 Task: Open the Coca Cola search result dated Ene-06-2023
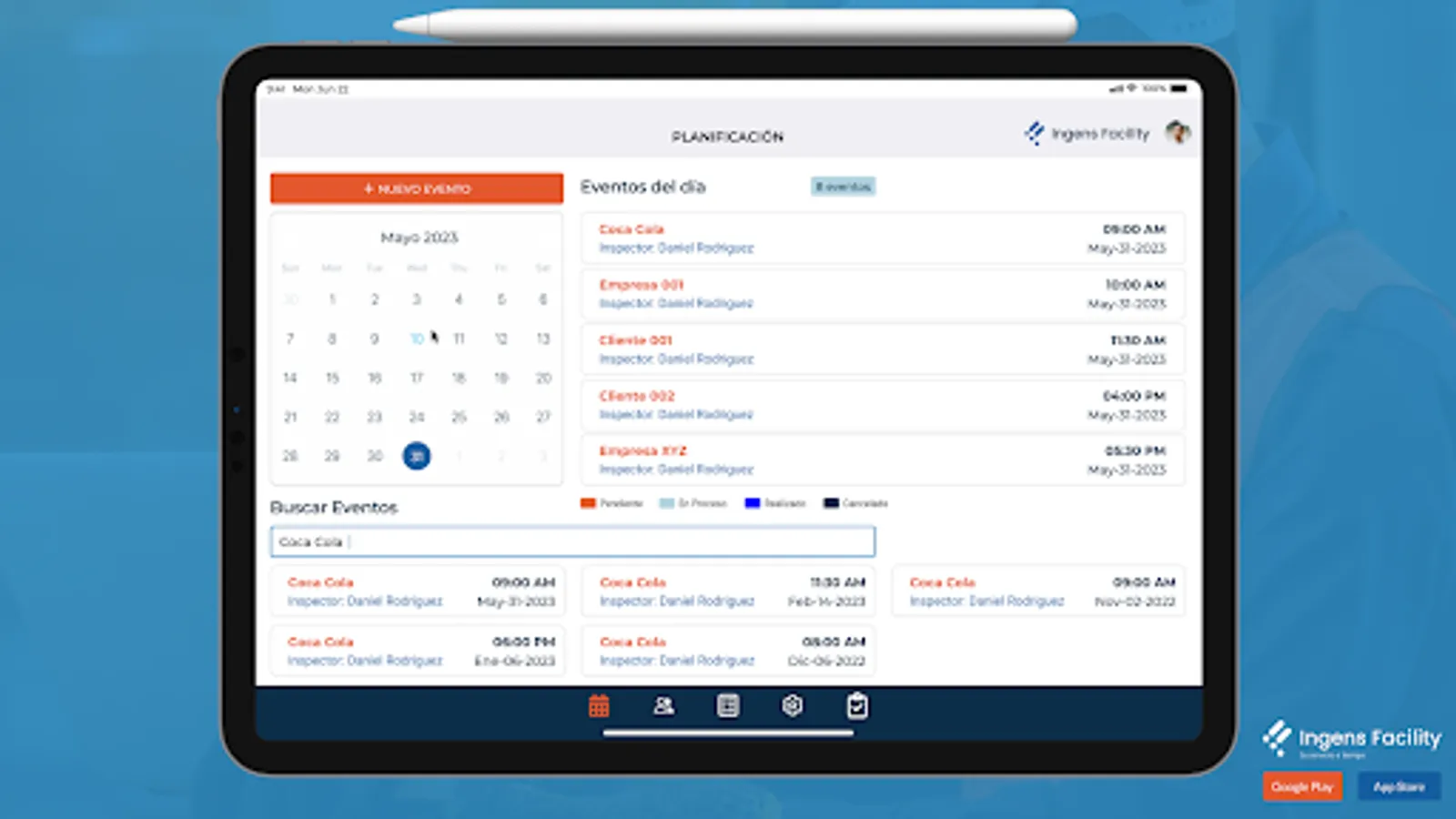(418, 651)
